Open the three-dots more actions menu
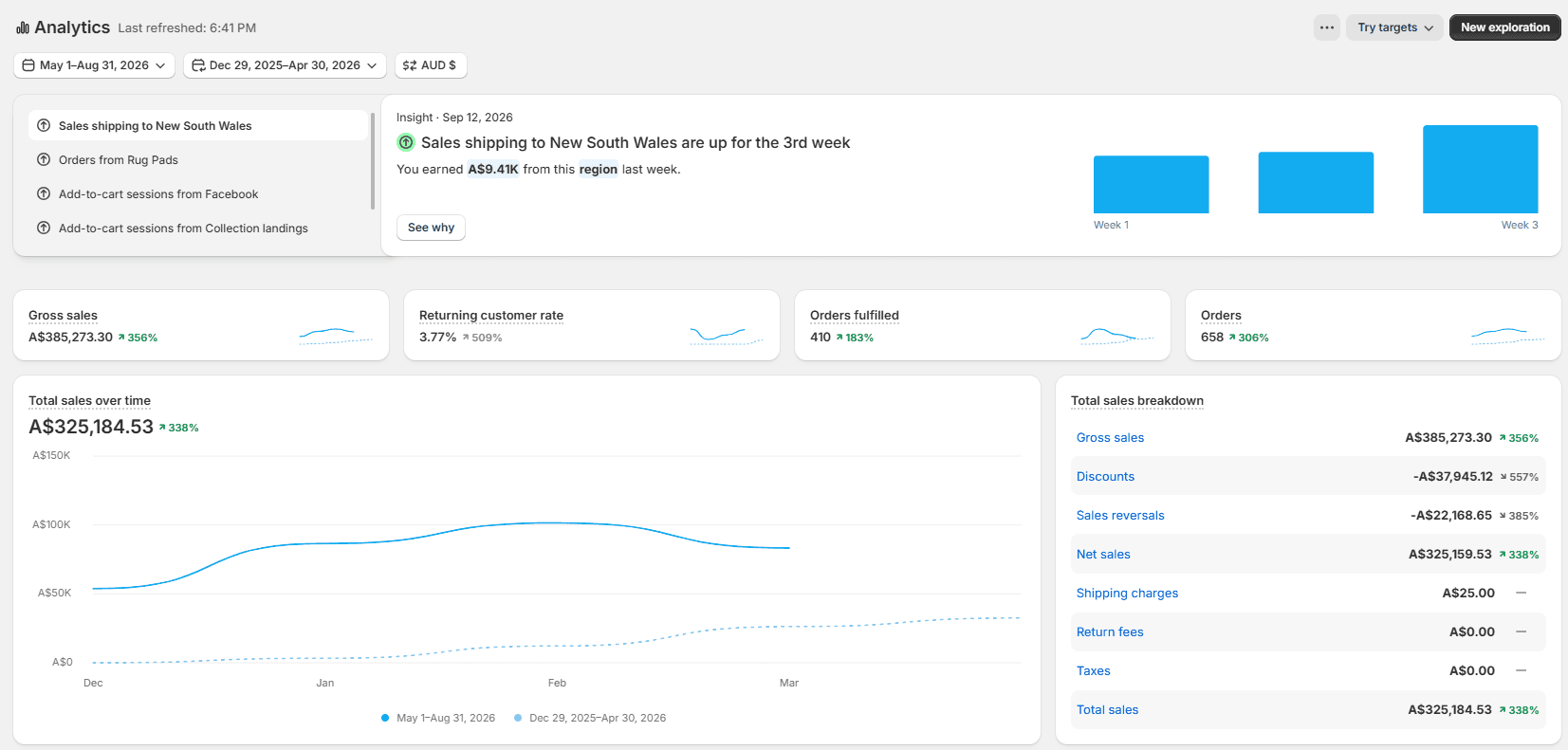This screenshot has height=750, width=1568. [x=1327, y=27]
